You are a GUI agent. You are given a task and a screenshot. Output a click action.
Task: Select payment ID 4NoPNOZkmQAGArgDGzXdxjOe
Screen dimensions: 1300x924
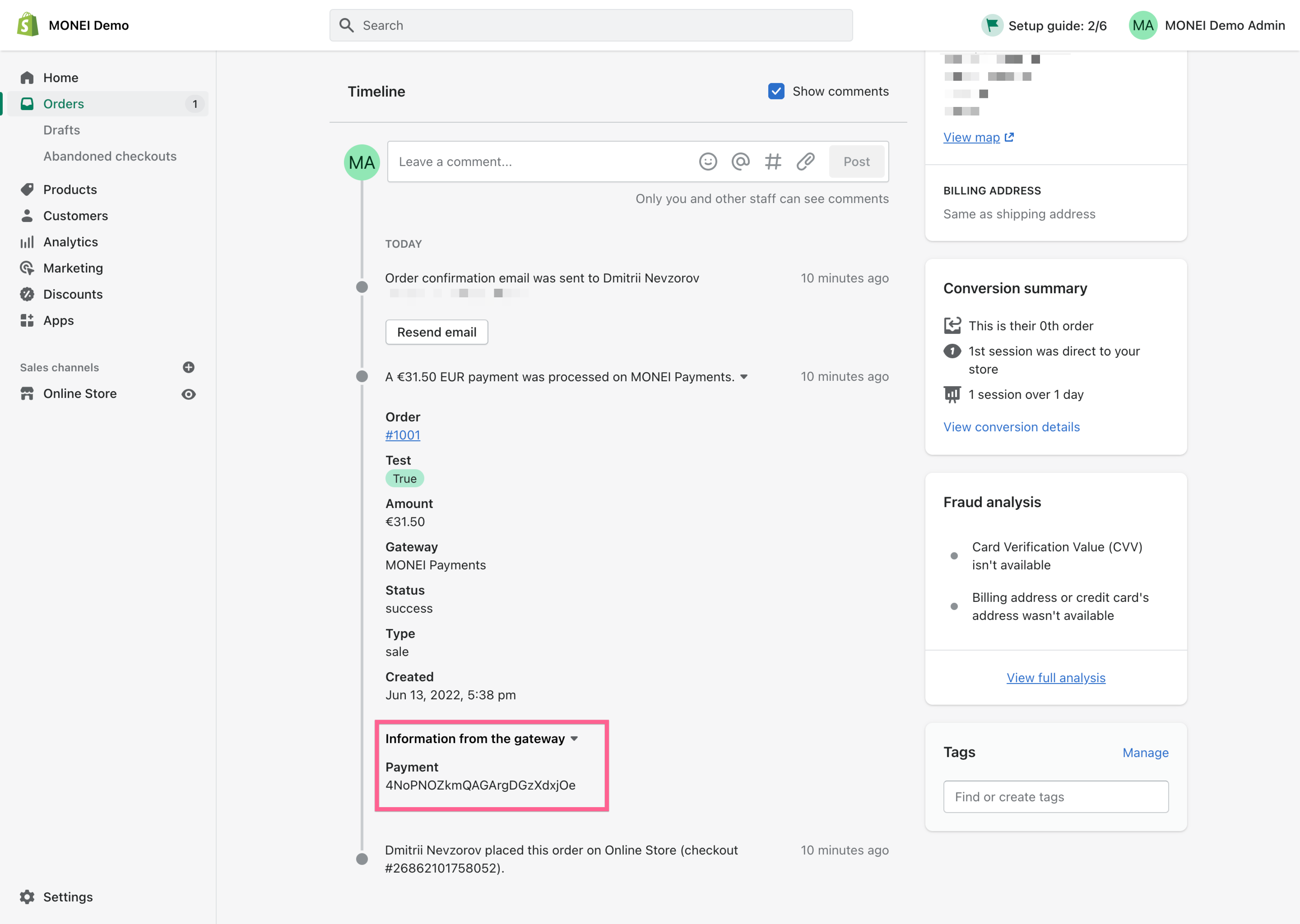(x=480, y=785)
